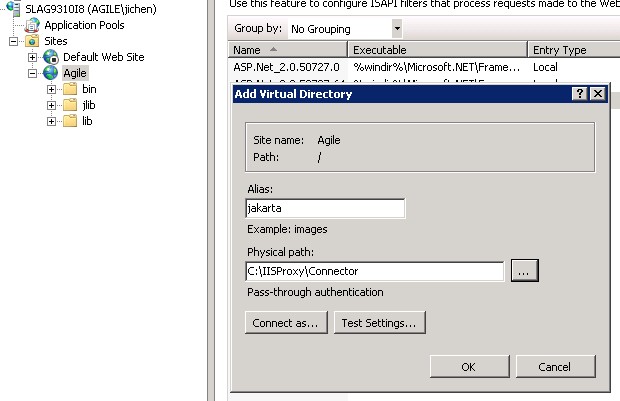Confirm the dialog with OK
This screenshot has width=620, height=401.
(x=468, y=367)
